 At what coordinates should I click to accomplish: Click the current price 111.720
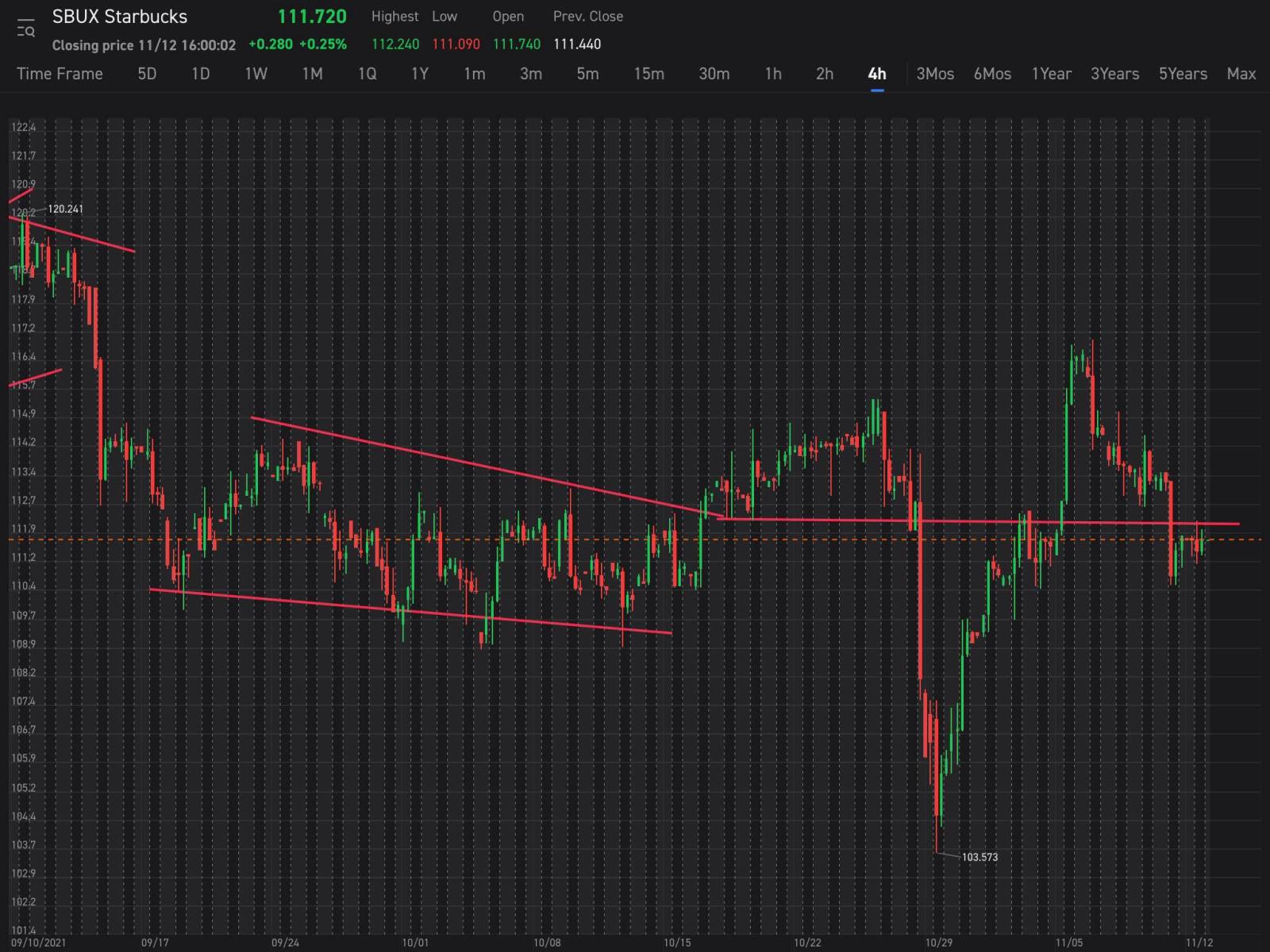pyautogui.click(x=312, y=17)
